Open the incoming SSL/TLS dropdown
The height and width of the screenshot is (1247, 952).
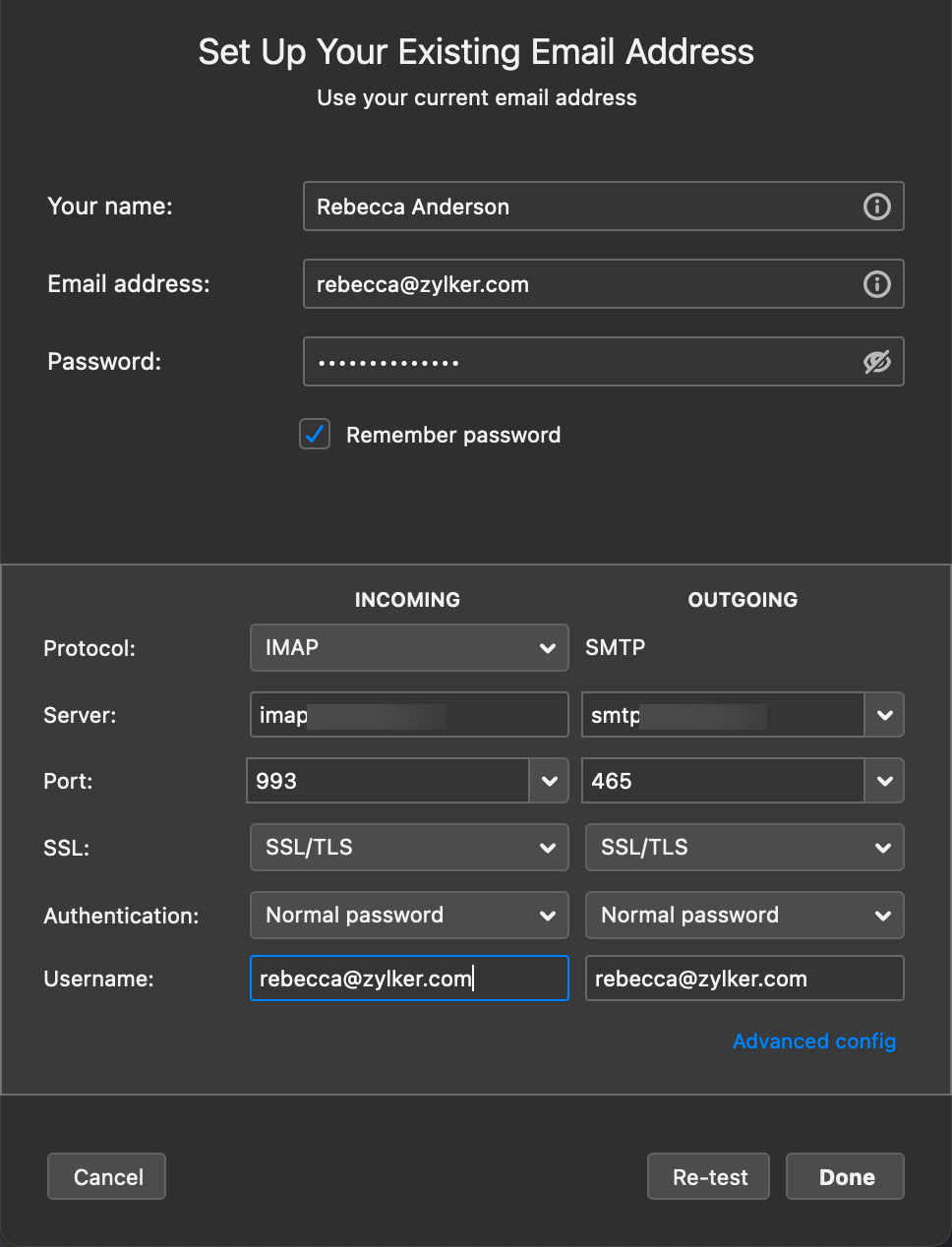click(x=409, y=848)
